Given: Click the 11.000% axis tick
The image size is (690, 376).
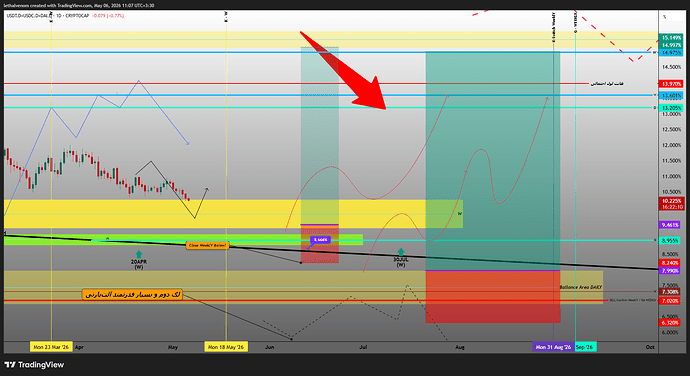Looking at the screenshot, I should click(671, 177).
